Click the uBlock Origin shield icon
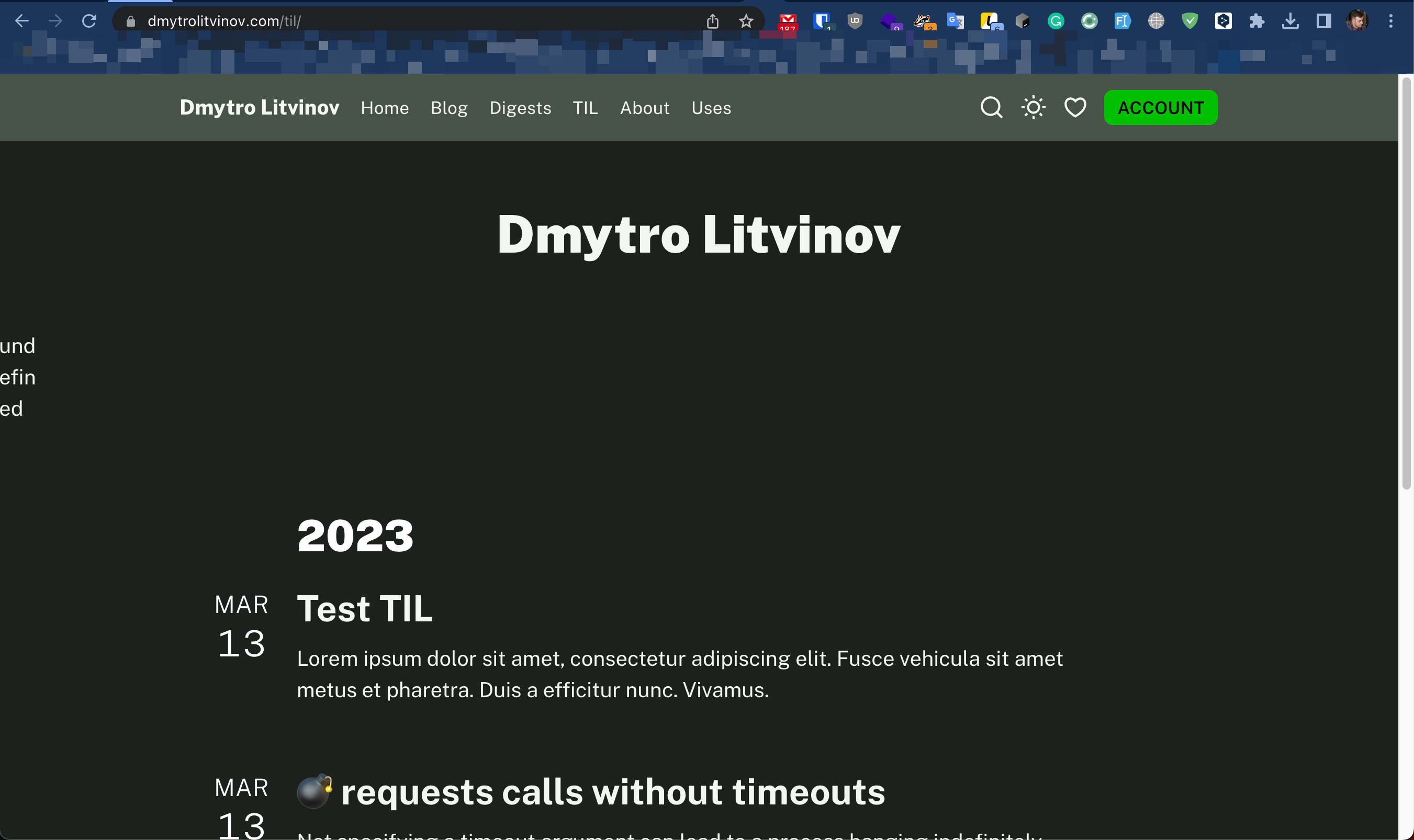 (854, 21)
